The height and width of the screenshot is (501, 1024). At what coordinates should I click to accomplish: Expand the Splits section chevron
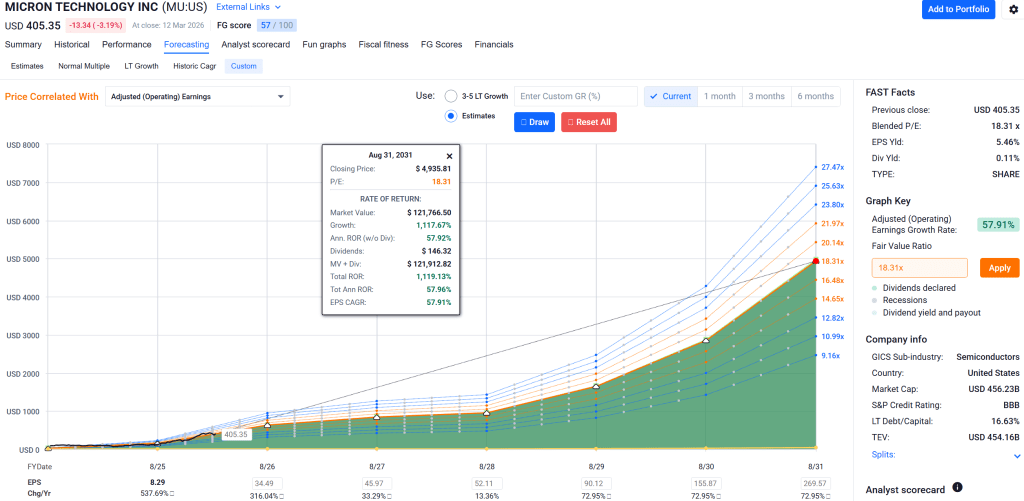1017,455
